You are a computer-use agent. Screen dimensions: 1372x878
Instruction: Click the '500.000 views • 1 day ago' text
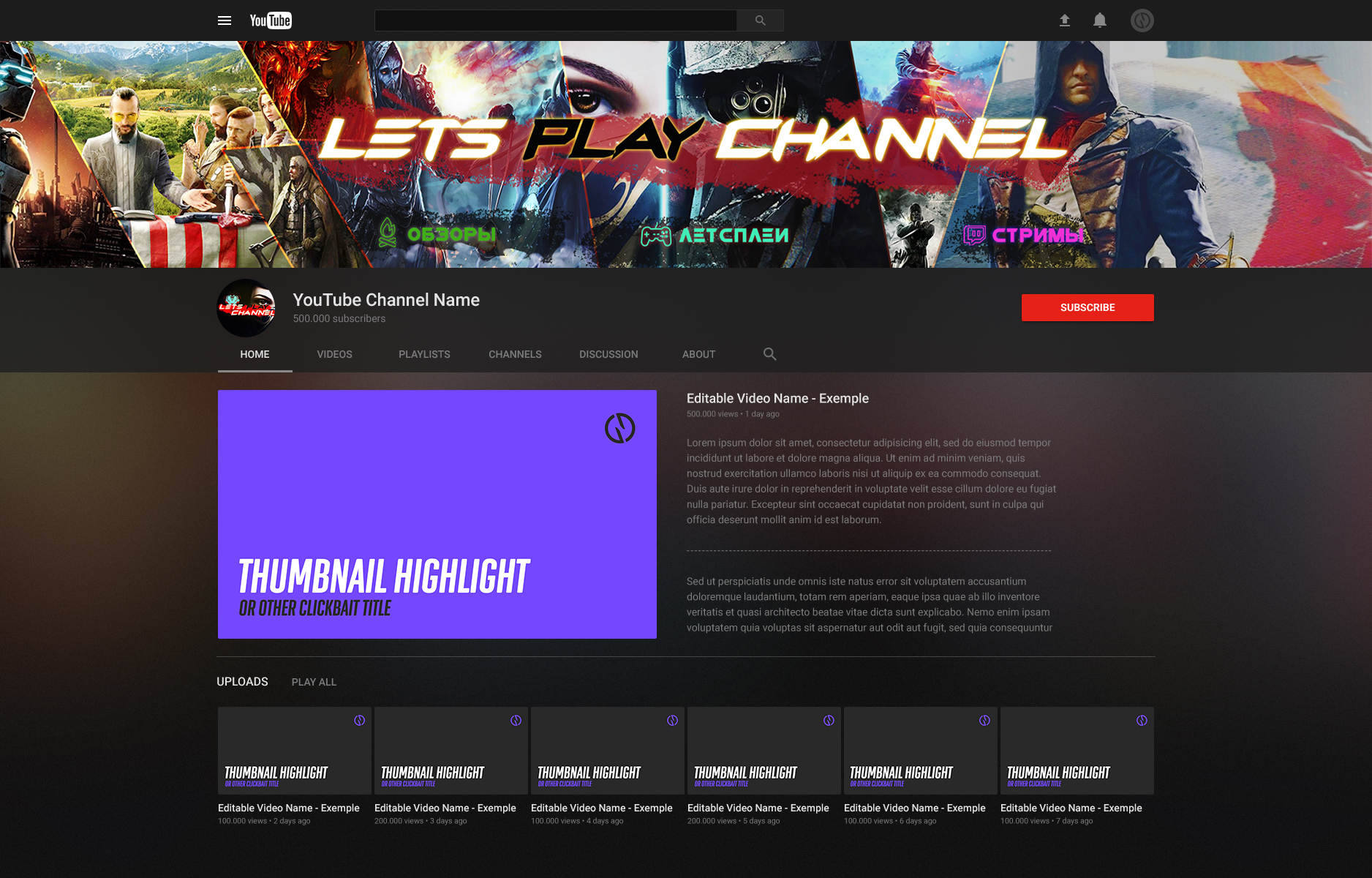(733, 414)
